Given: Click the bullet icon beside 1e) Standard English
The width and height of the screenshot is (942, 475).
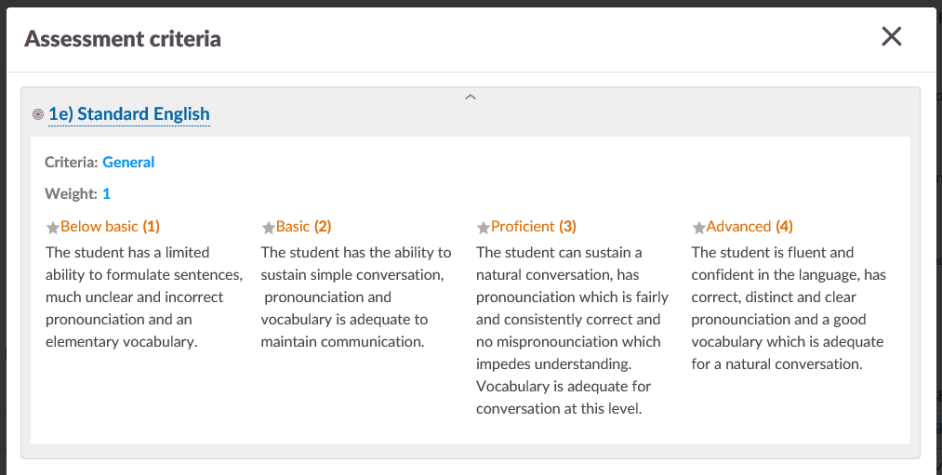Looking at the screenshot, I should pos(38,115).
